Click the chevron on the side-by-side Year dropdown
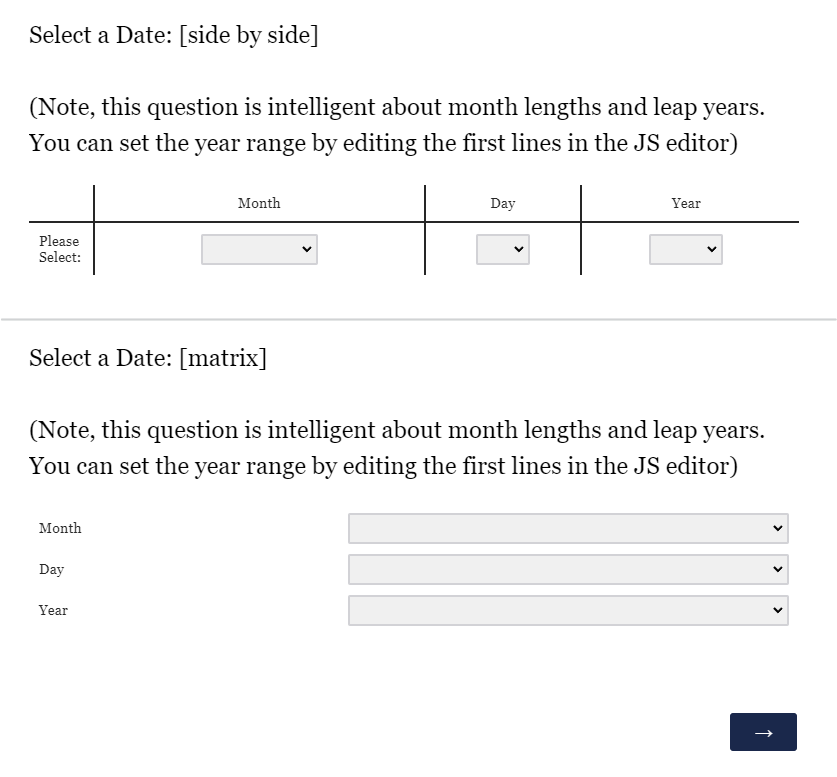Screen dimensions: 837x777 pos(711,249)
